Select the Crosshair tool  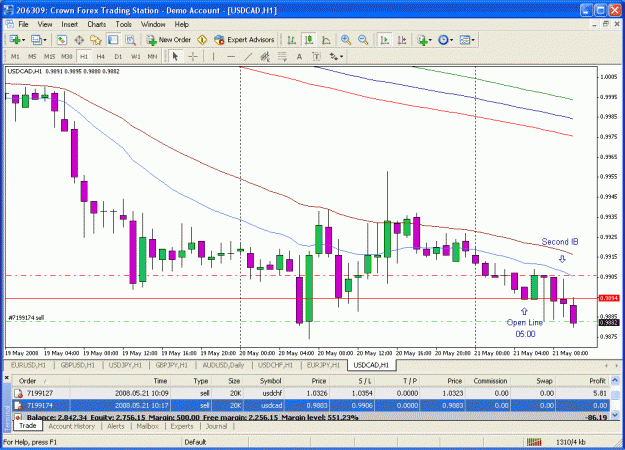[x=193, y=57]
